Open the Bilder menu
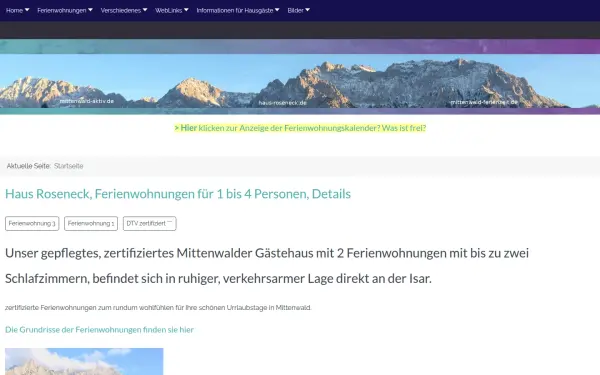600x375 pixels. tap(295, 10)
